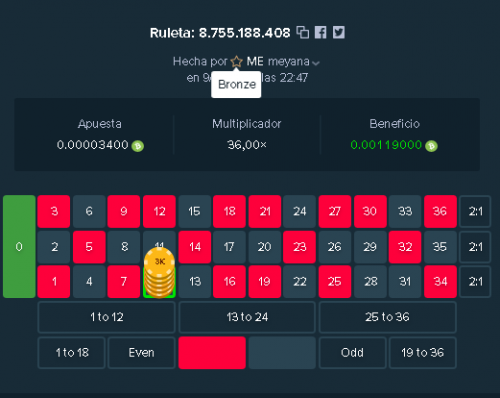Select number 13 on the board
This screenshot has width=500, height=398.
195,282
